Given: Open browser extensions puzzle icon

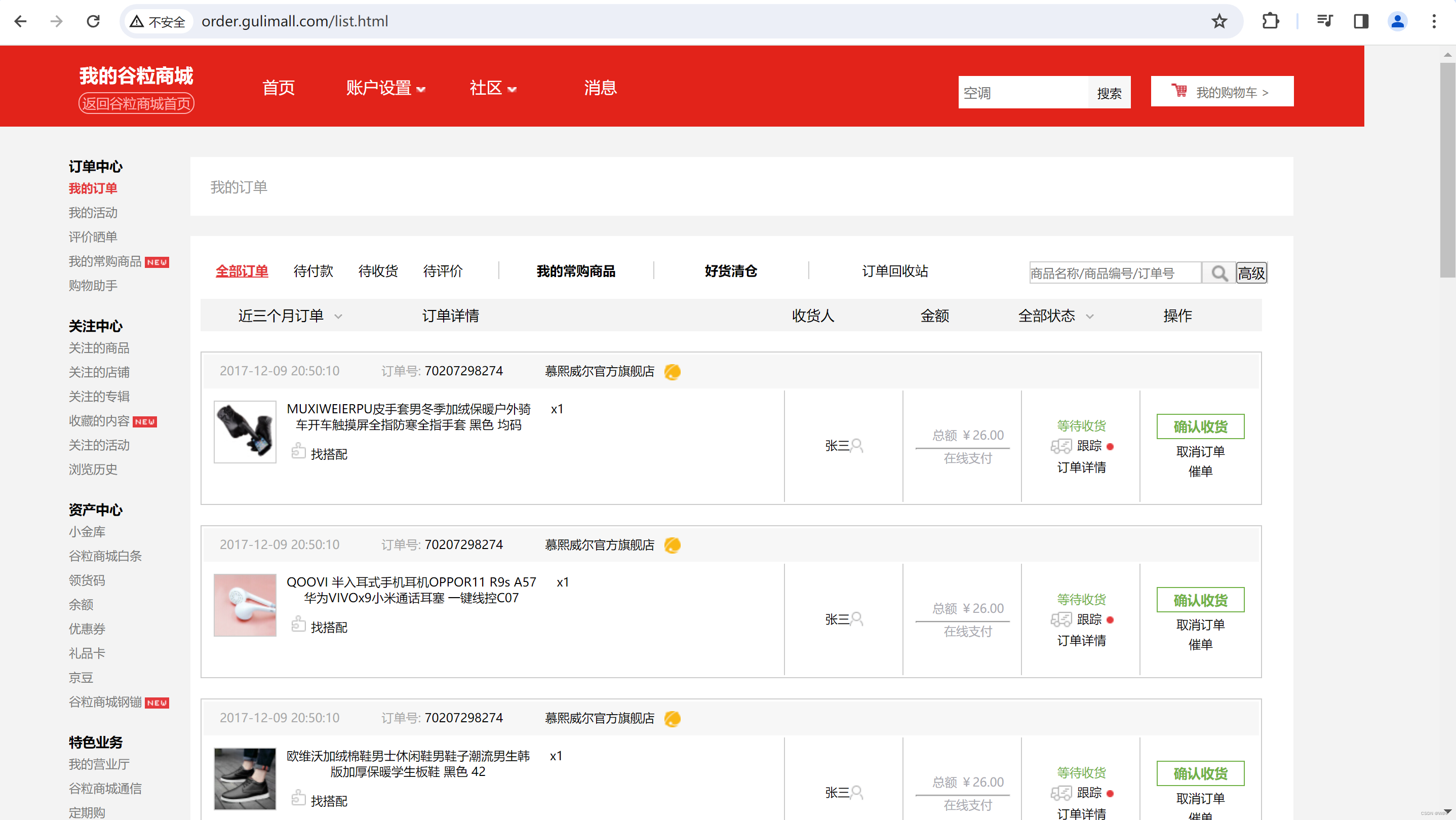Looking at the screenshot, I should [x=1270, y=21].
